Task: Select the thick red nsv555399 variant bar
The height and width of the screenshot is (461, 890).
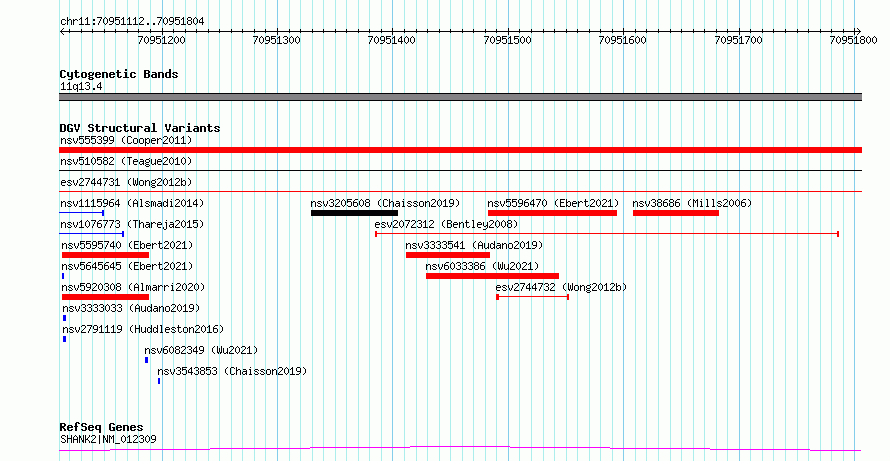Action: pos(460,150)
